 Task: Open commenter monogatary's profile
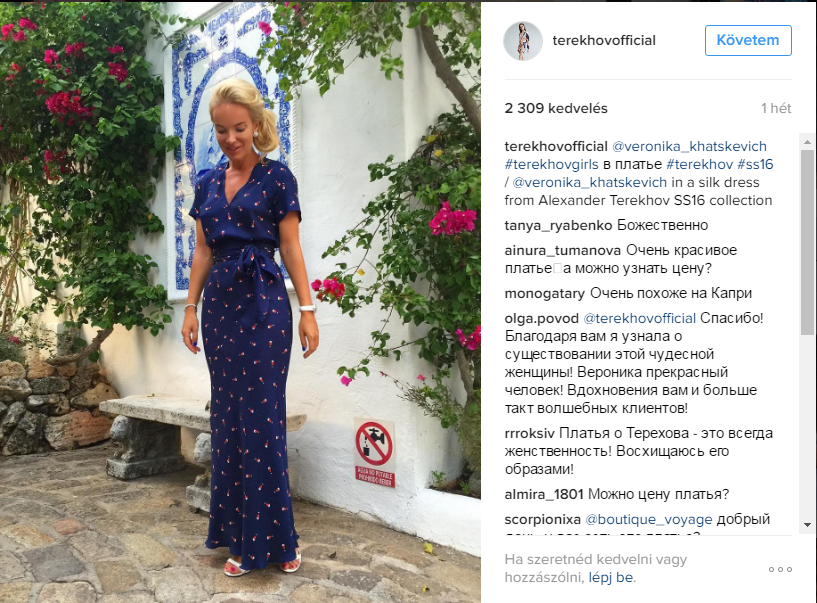(x=544, y=293)
